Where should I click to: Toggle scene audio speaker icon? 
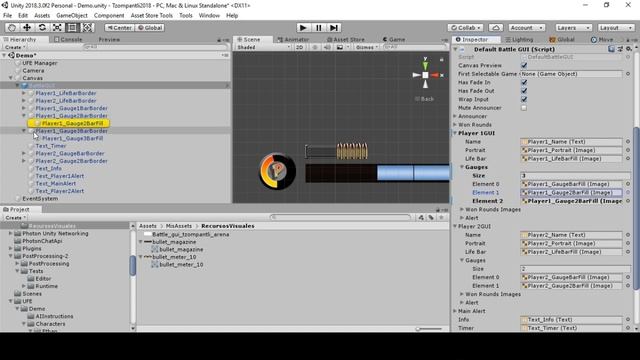pos(327,47)
